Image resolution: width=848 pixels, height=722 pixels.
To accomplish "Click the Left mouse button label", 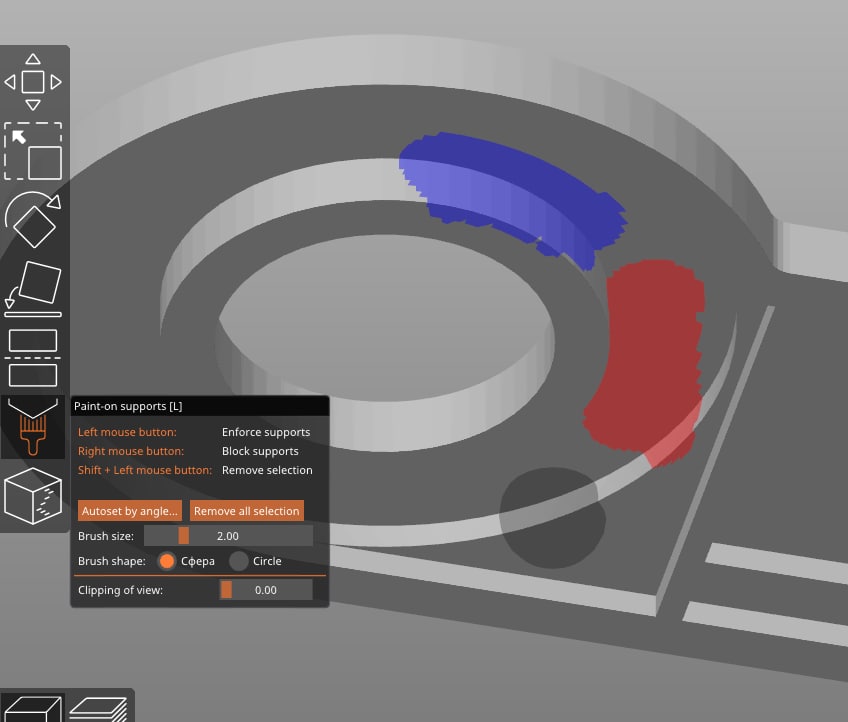I will tap(127, 432).
